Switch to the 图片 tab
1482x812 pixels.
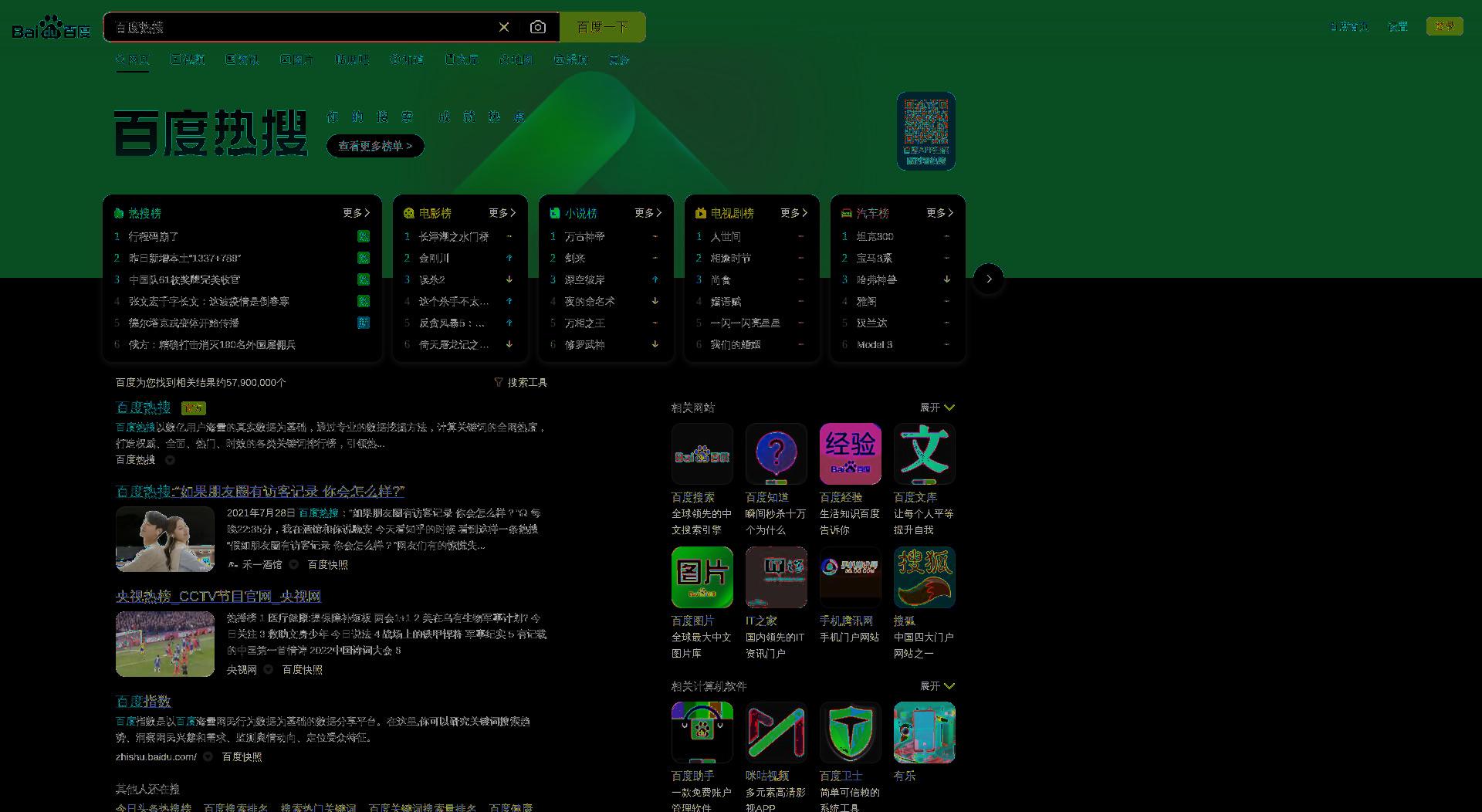[296, 59]
